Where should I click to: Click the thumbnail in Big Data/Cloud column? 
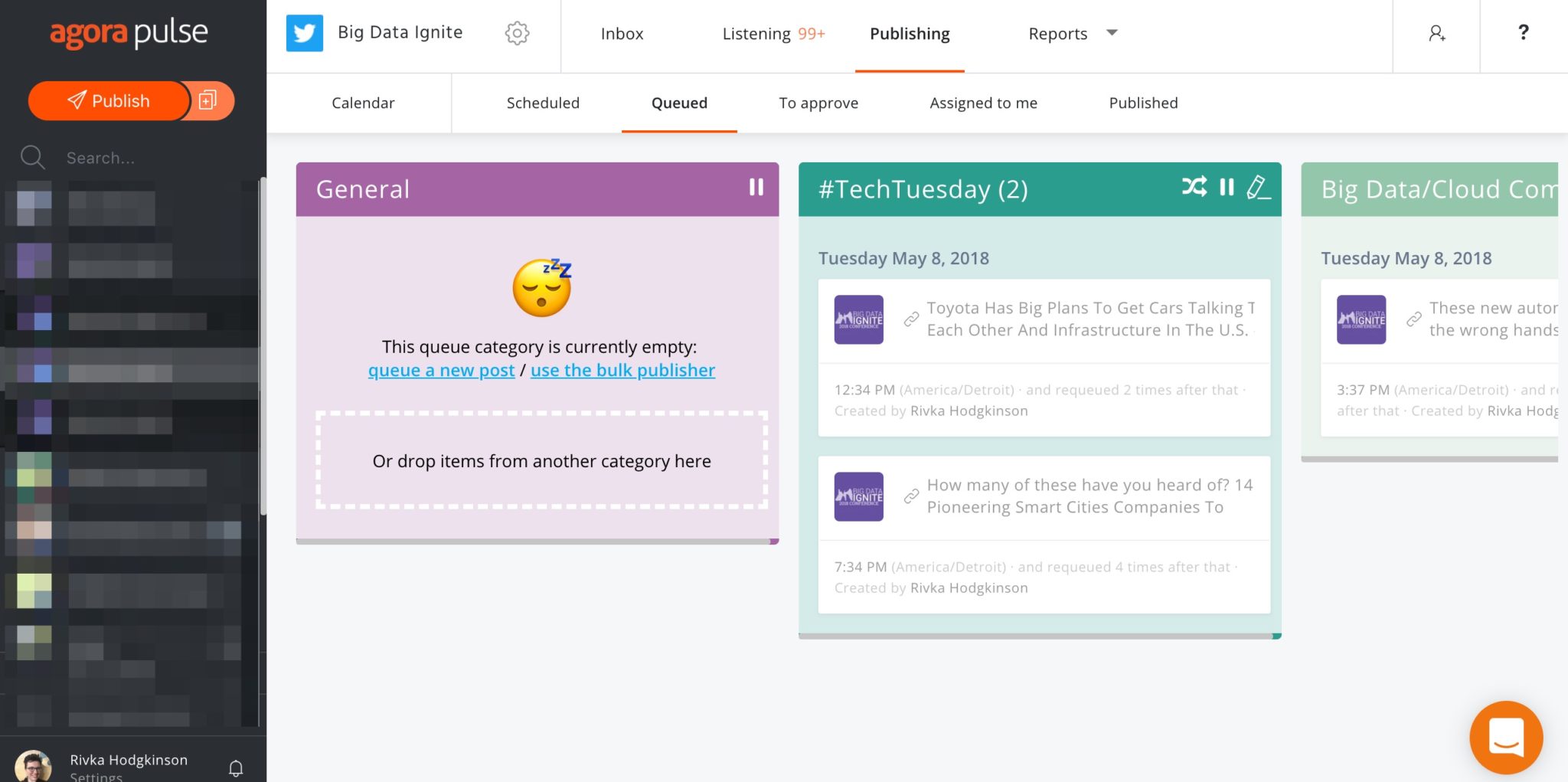point(1361,319)
